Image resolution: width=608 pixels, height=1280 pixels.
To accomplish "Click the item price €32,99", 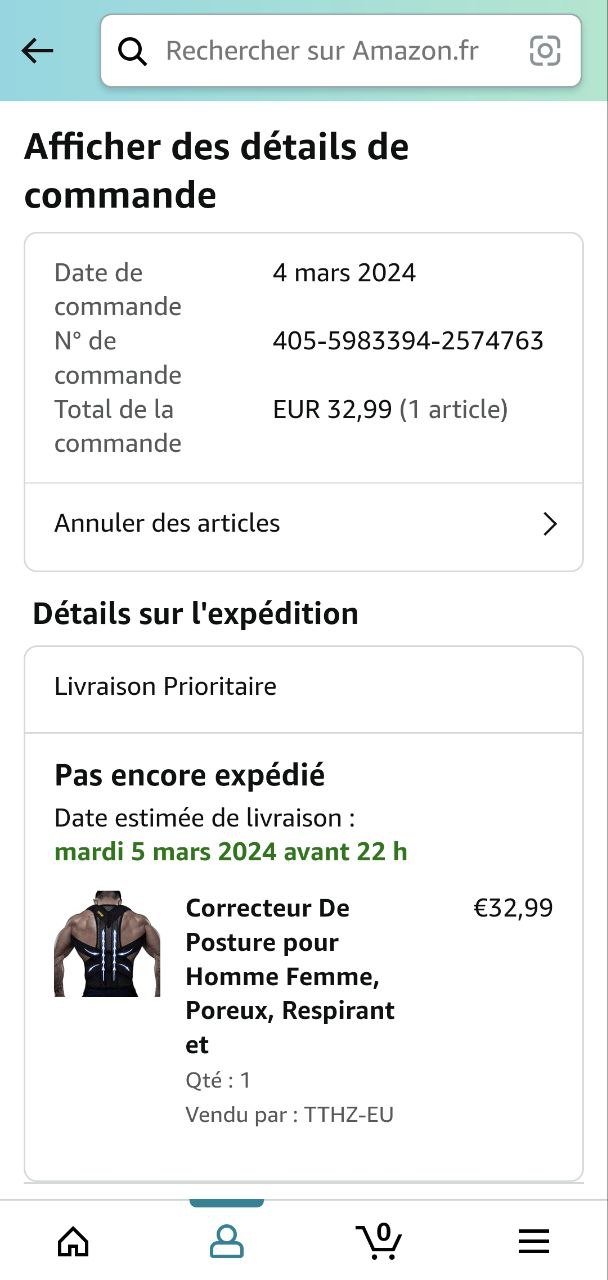I will (513, 908).
